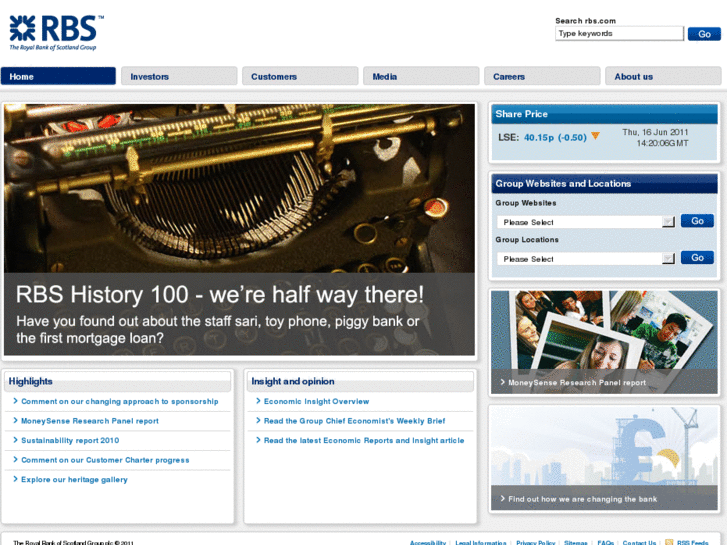Open the Accessibility footer link
The height and width of the screenshot is (545, 727).
[x=428, y=542]
